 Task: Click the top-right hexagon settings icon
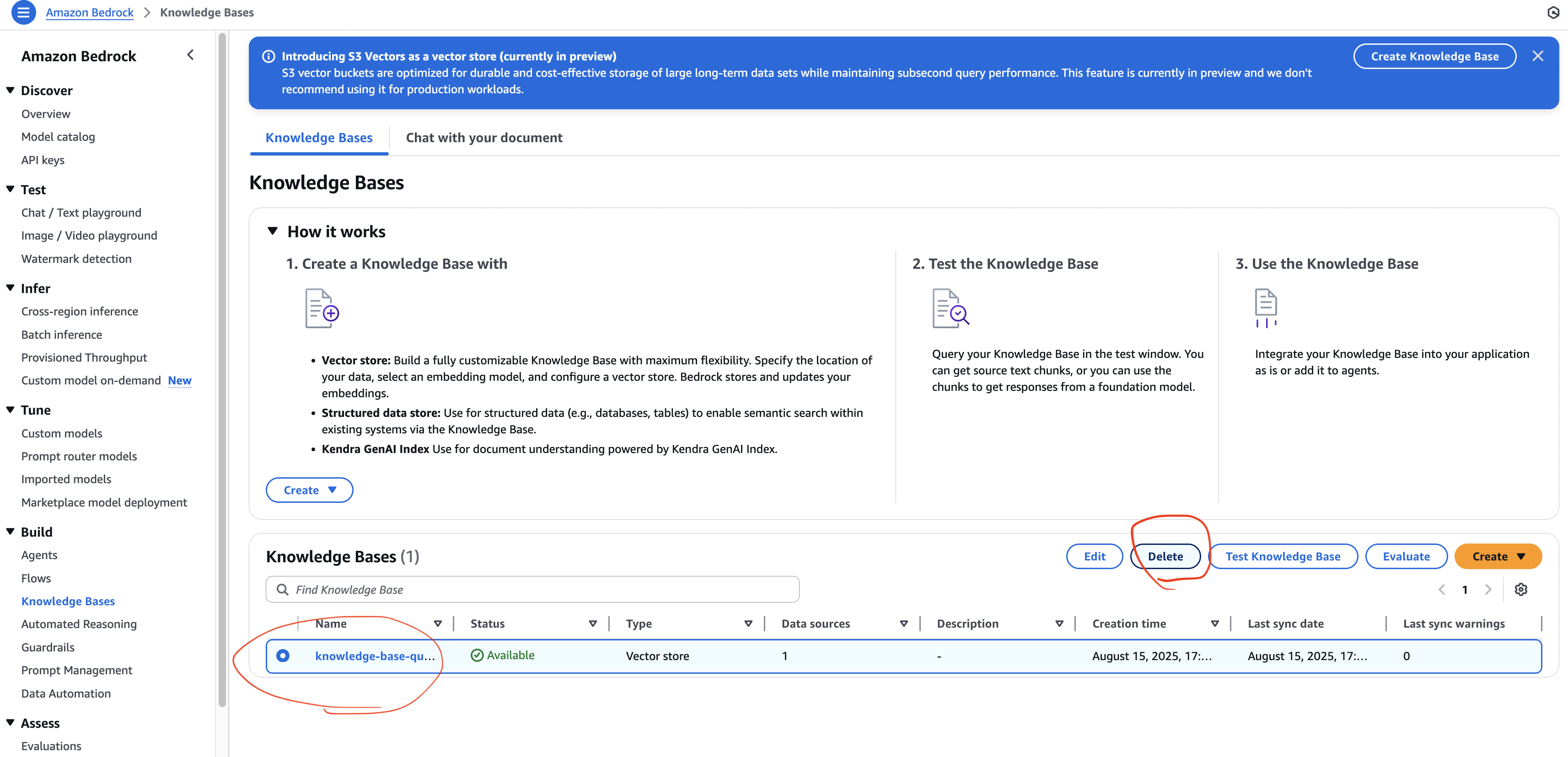[1553, 13]
